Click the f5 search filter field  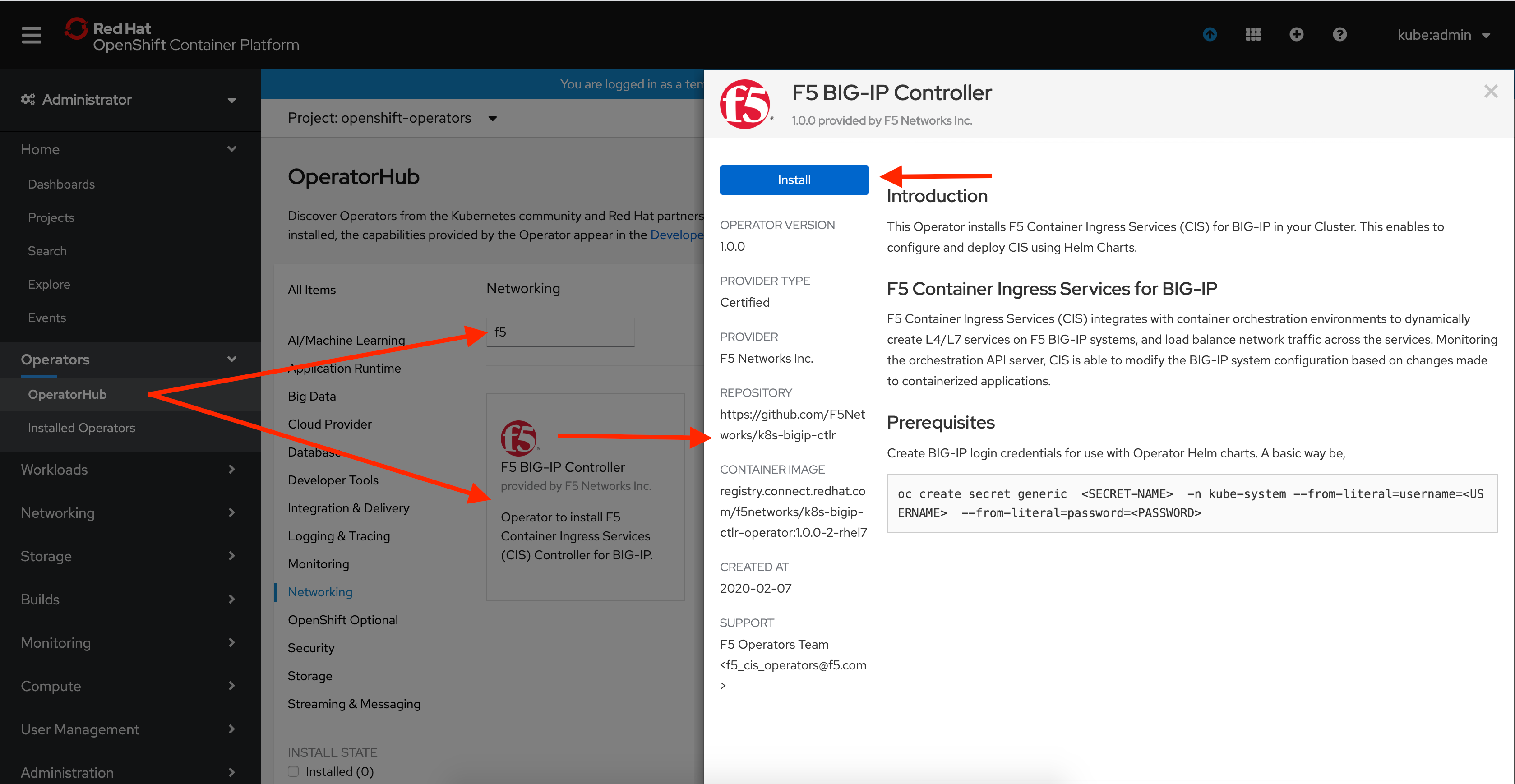560,332
